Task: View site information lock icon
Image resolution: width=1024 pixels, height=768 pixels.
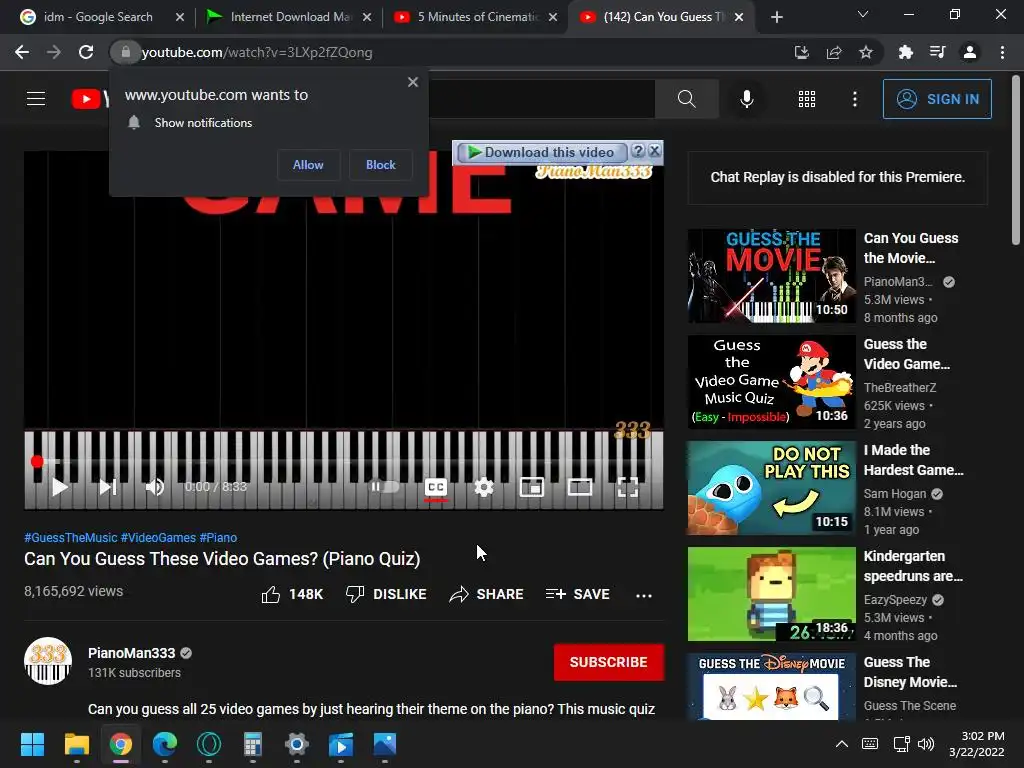Action: coord(125,52)
